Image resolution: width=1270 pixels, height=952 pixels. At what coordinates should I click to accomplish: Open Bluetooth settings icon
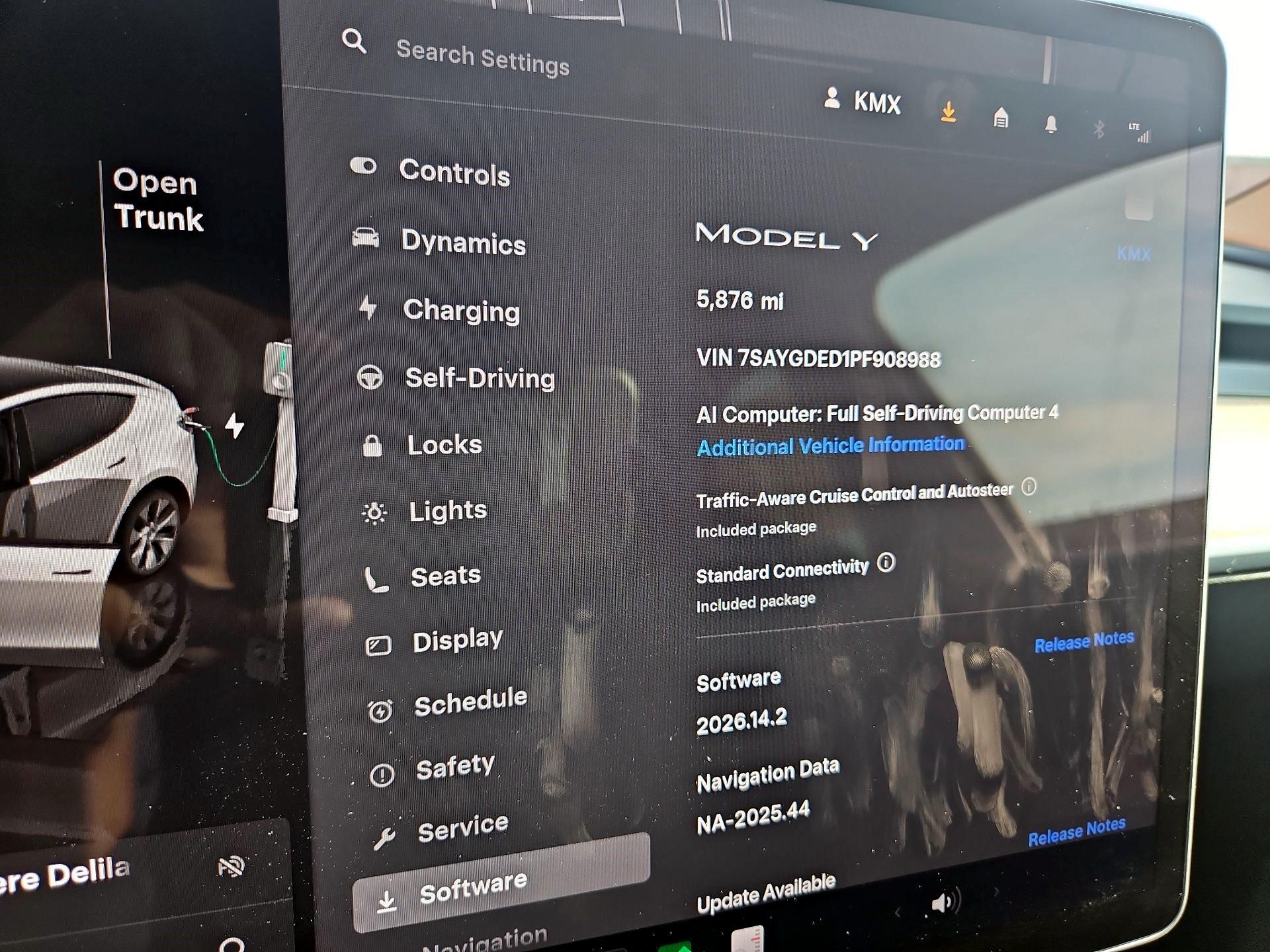(x=1099, y=128)
